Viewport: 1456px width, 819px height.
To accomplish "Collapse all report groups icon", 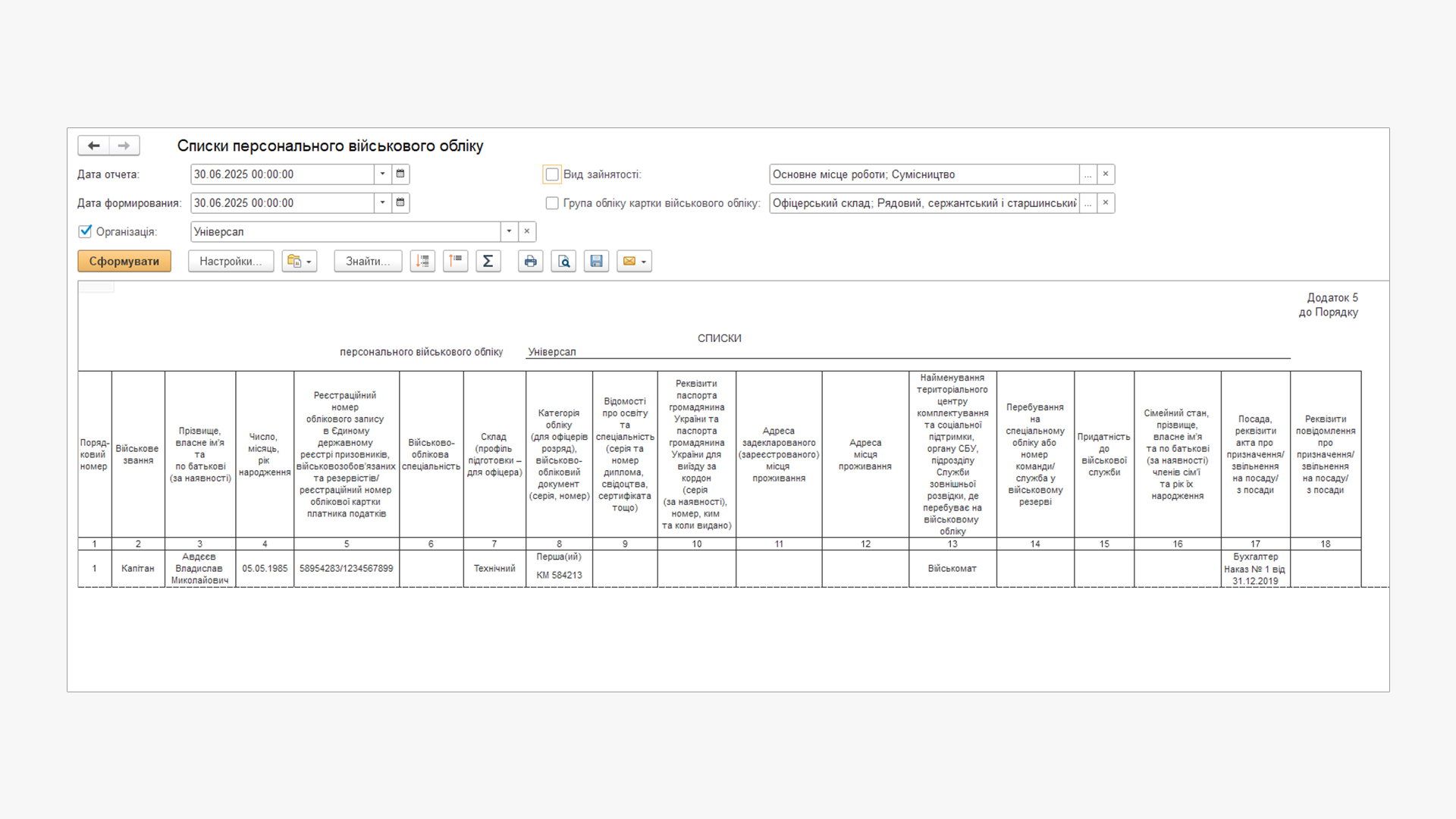I will coord(455,262).
